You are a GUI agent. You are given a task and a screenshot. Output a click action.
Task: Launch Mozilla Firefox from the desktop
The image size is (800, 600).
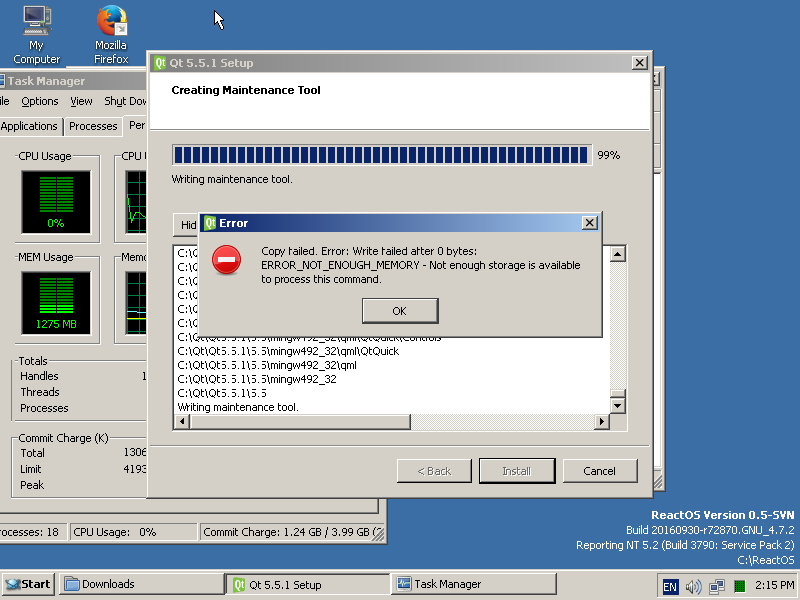tap(111, 35)
